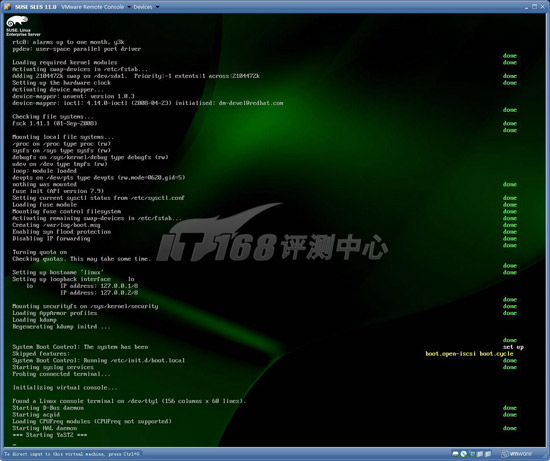550x461 pixels.
Task: Click the "SUSE SLES 11.0" window title
Action: [35, 7]
